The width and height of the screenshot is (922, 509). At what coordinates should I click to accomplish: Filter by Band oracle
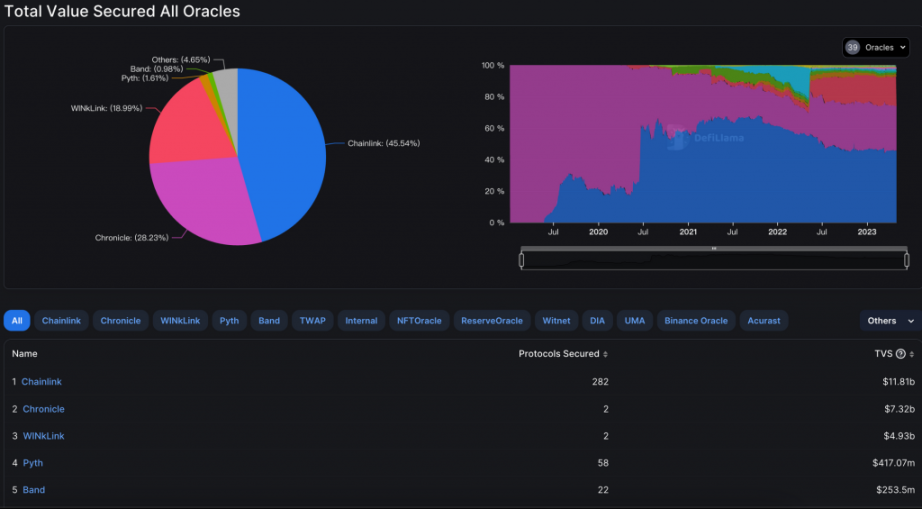[269, 321]
